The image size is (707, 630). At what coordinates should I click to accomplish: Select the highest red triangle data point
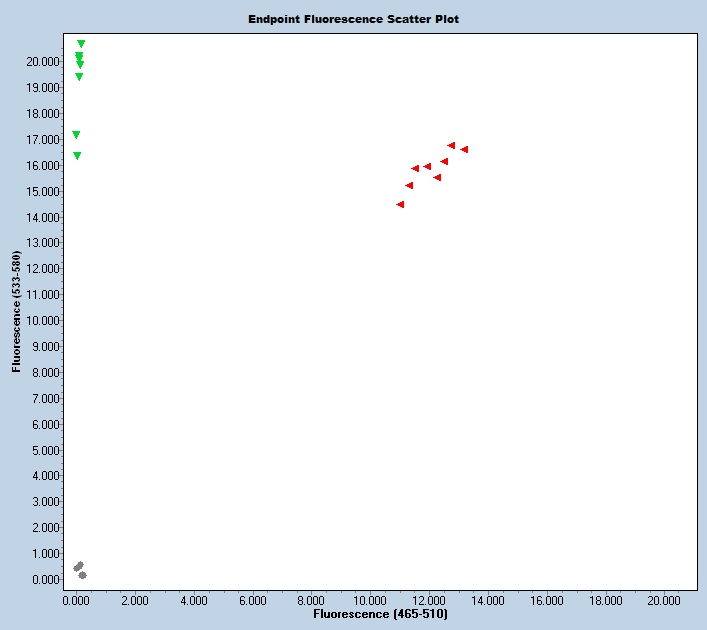pyautogui.click(x=451, y=146)
